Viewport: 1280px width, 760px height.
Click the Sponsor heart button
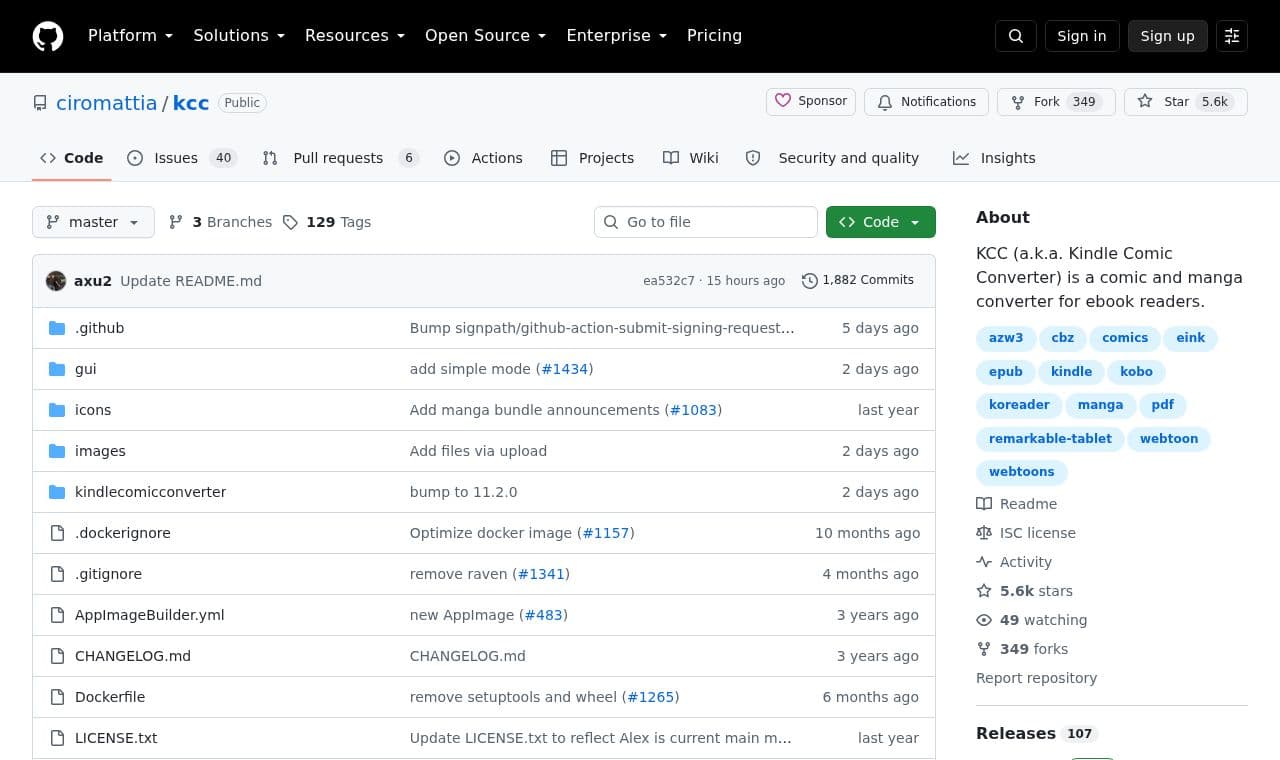(x=811, y=101)
